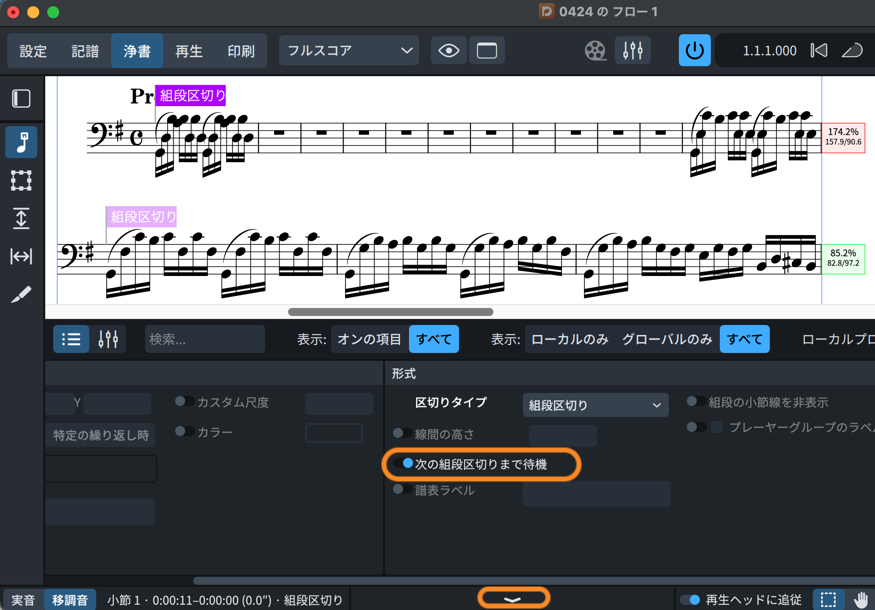Click the blue power activation button
The height and width of the screenshot is (610, 875).
[694, 51]
